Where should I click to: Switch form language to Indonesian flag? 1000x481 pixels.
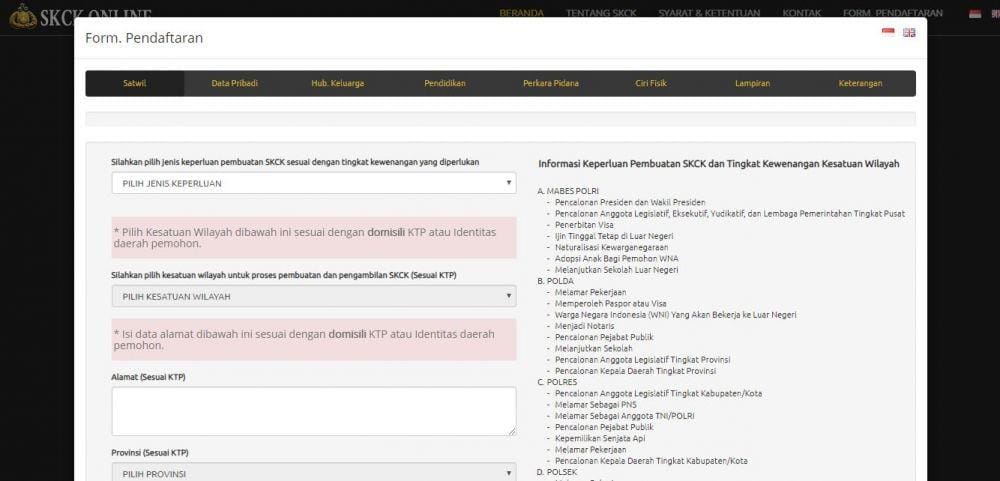888,33
